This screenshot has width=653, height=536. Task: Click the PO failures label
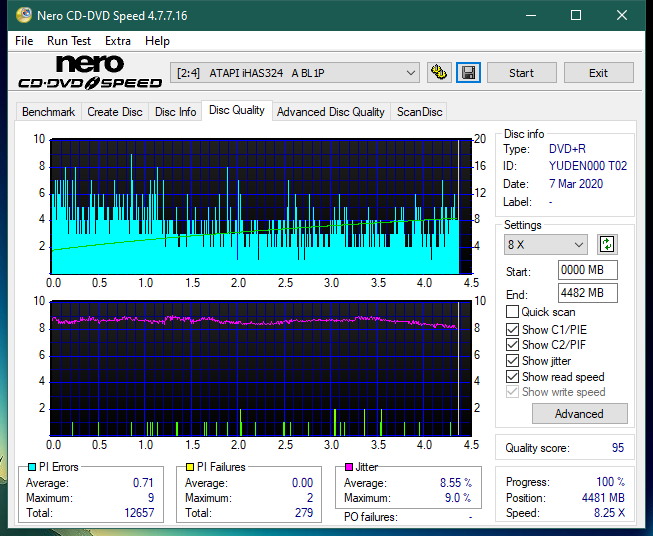pyautogui.click(x=371, y=517)
